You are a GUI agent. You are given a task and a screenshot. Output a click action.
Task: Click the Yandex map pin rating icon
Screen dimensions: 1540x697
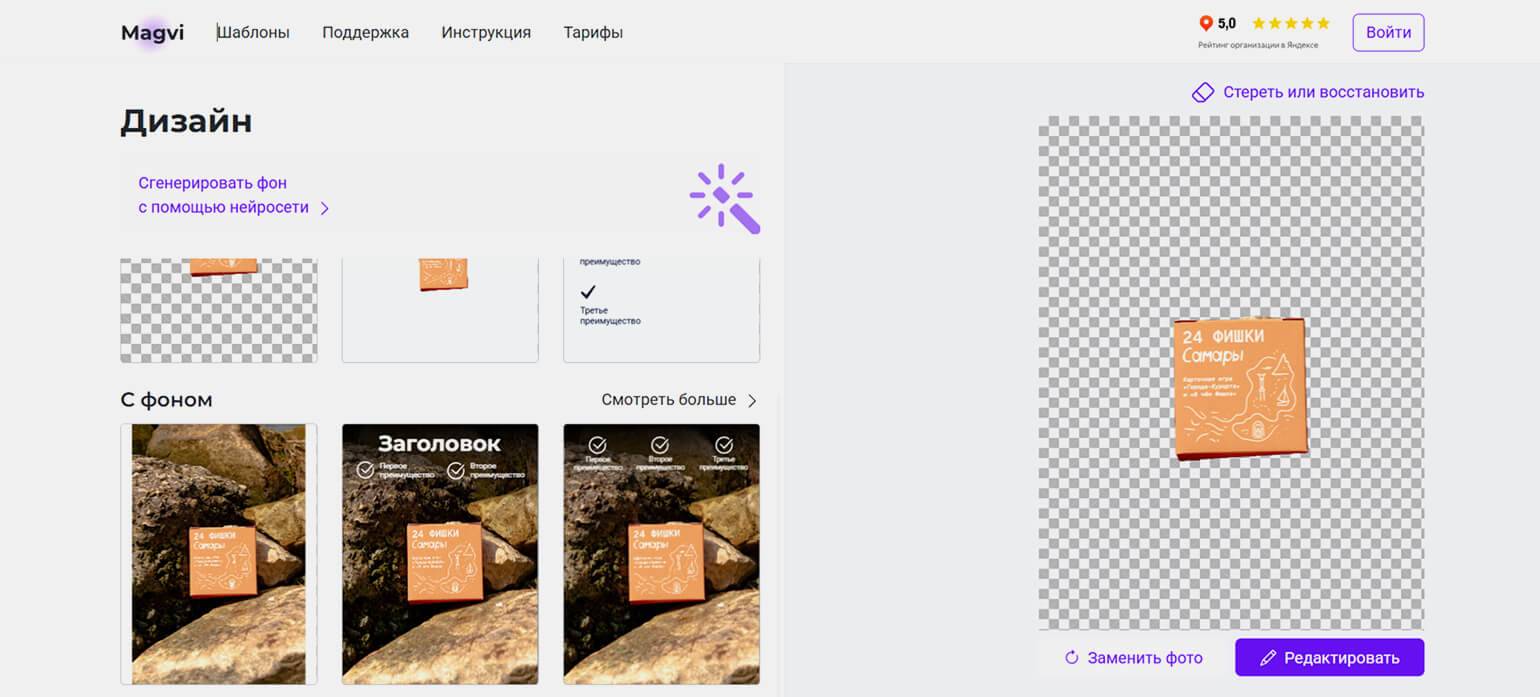(x=1205, y=23)
